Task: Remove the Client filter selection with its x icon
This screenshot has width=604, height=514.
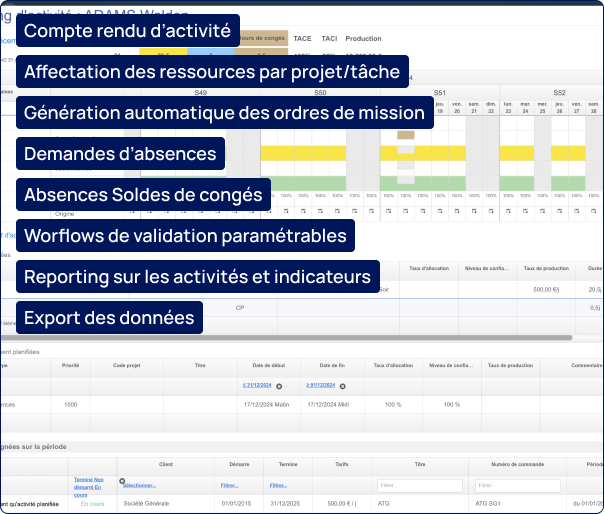Action: pyautogui.click(x=122, y=481)
